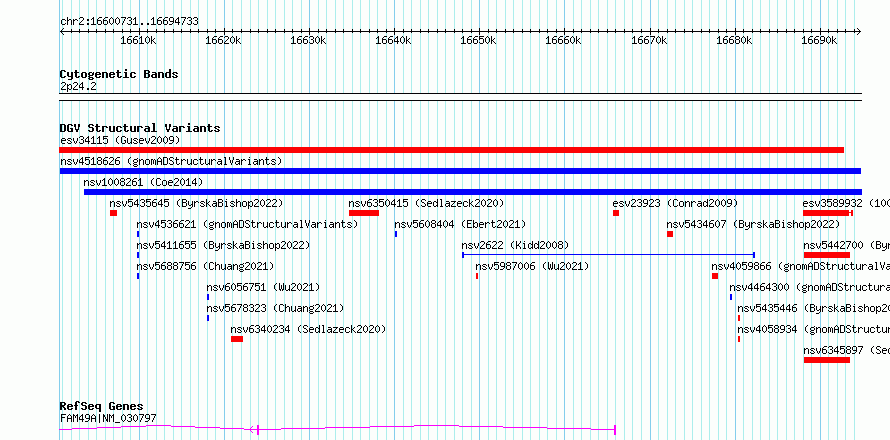The width and height of the screenshot is (890, 440).
Task: Select the red esv34115 variant bar
Action: (452, 150)
